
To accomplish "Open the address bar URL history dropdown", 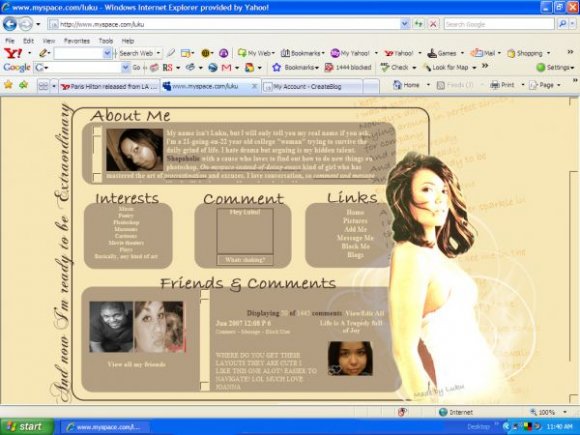I will click(405, 24).
